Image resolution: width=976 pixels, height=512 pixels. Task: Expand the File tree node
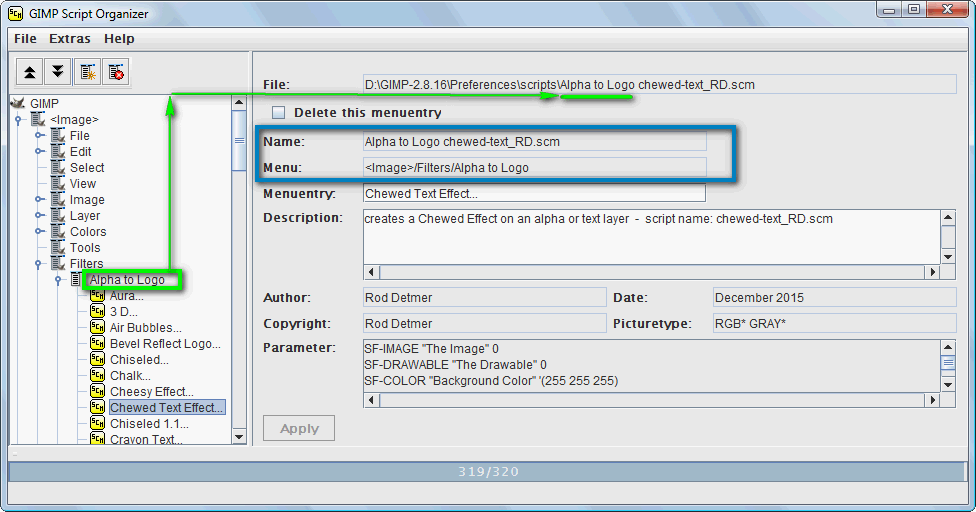click(x=39, y=135)
